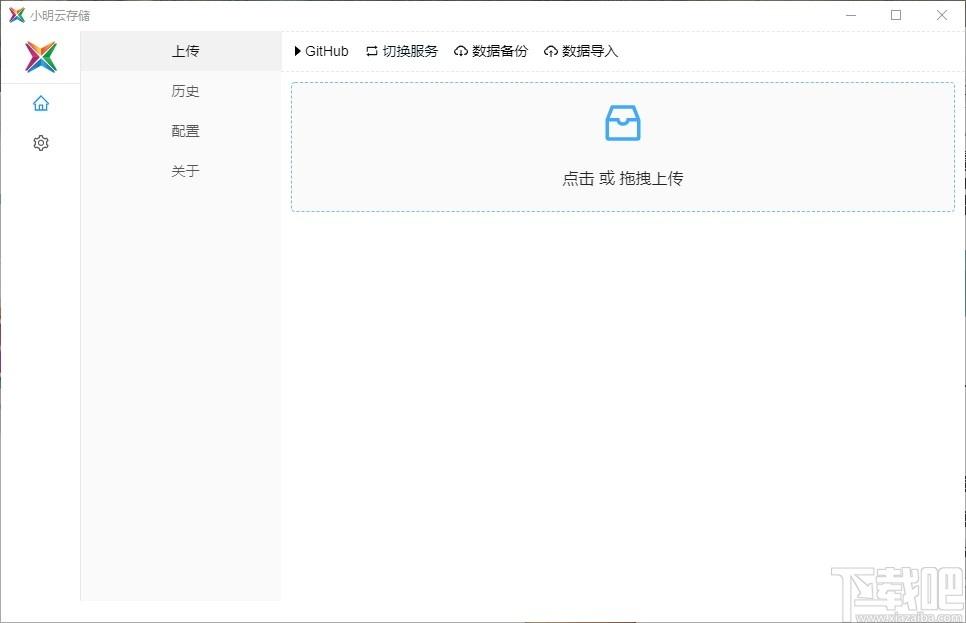Click the 切换服务 switch service button
966x623 pixels.
tap(402, 51)
